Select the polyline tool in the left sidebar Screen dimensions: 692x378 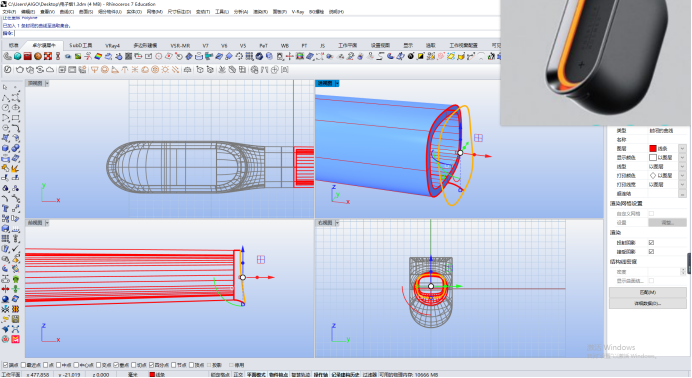click(5, 97)
